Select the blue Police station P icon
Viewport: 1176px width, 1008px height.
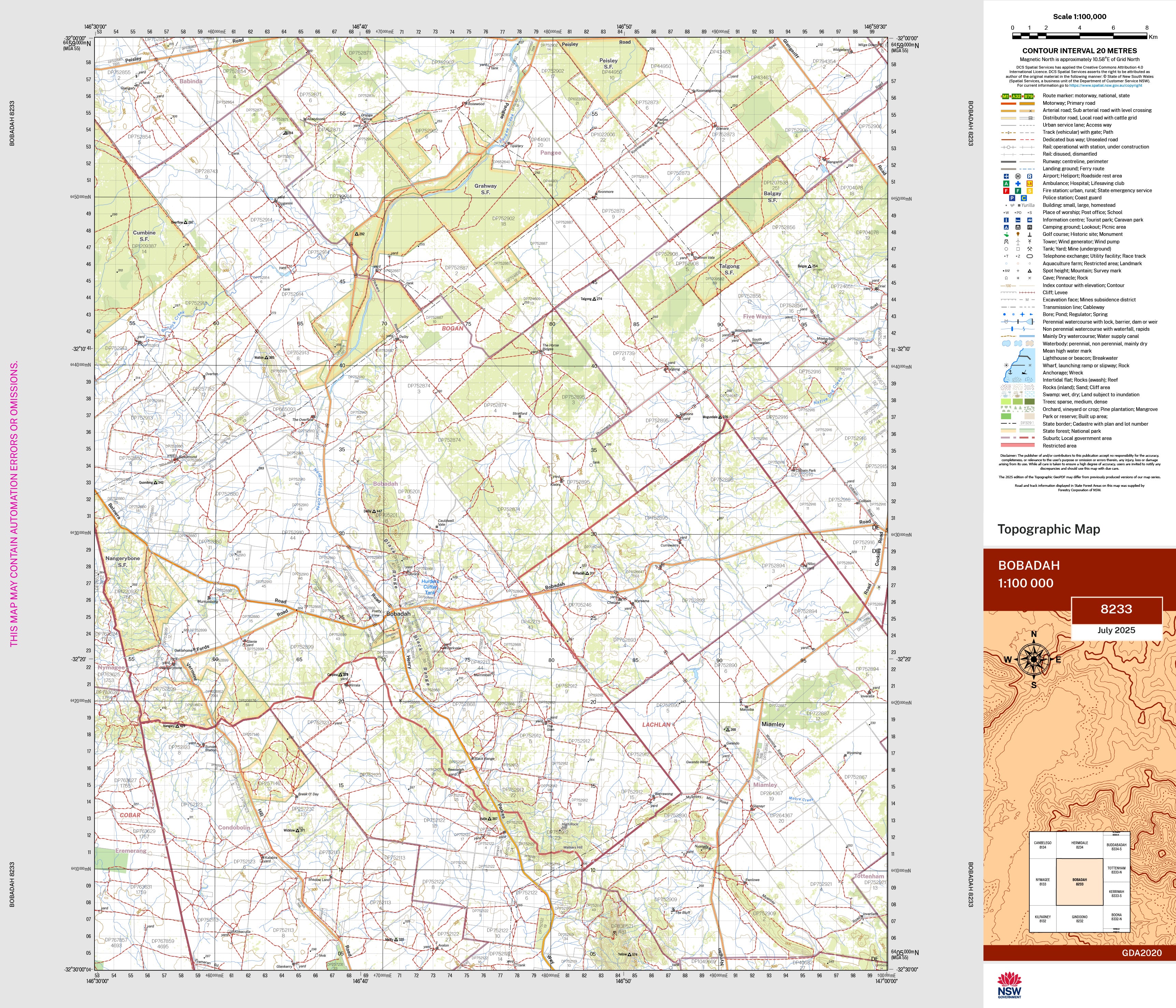tap(1012, 198)
